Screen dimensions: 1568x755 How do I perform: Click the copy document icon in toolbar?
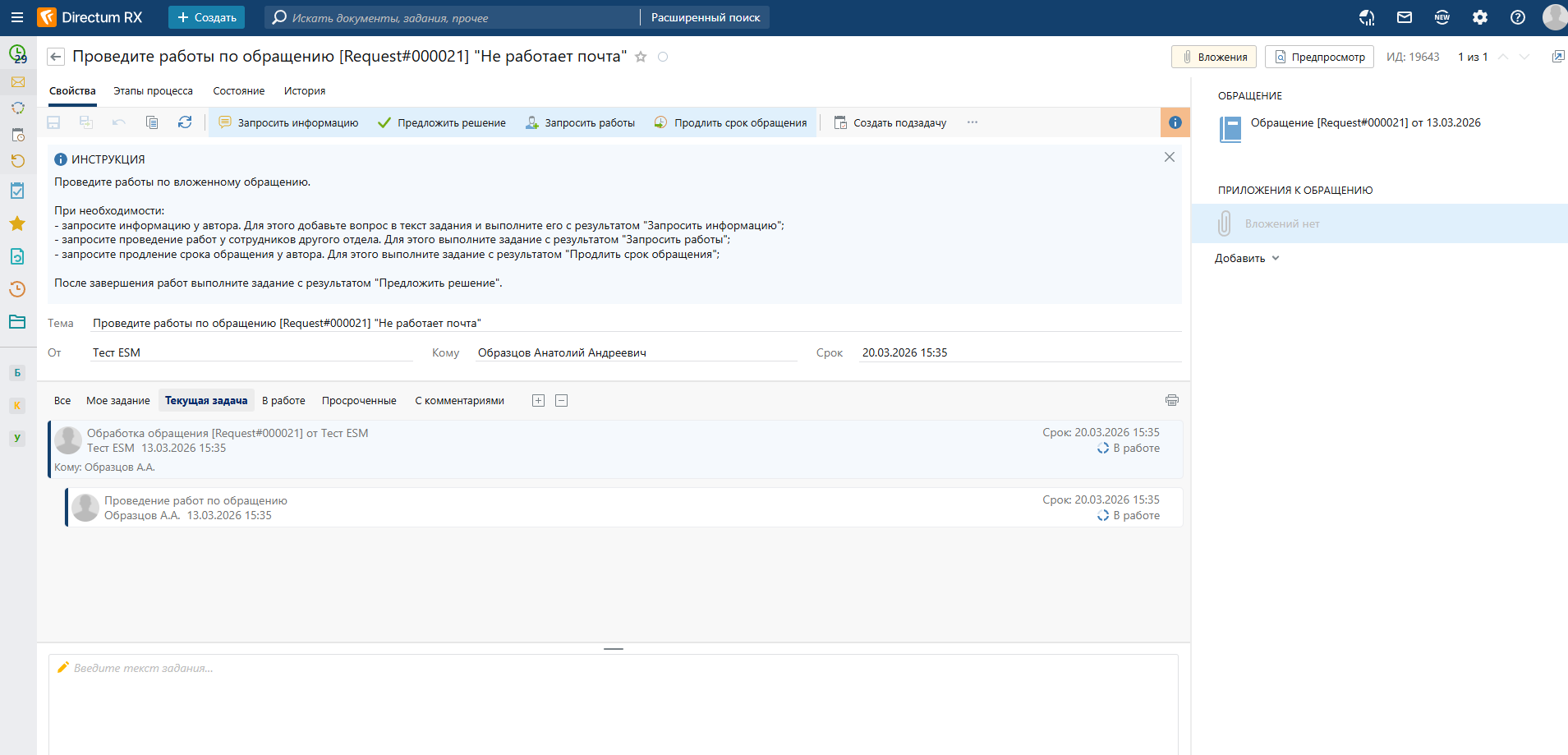tap(152, 122)
